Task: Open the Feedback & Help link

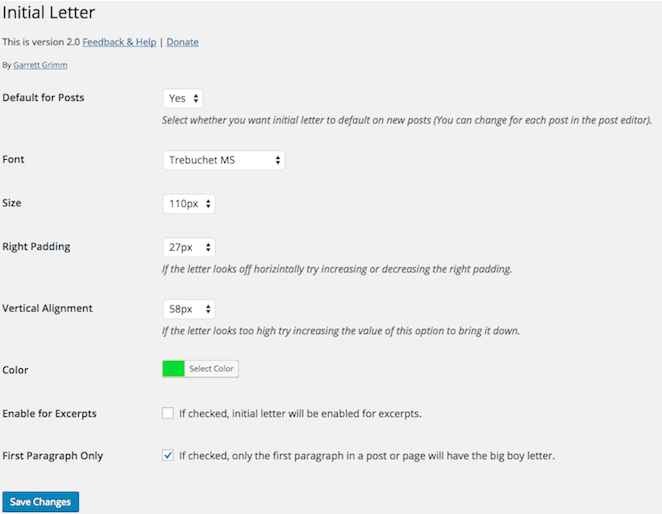Action: (x=119, y=42)
